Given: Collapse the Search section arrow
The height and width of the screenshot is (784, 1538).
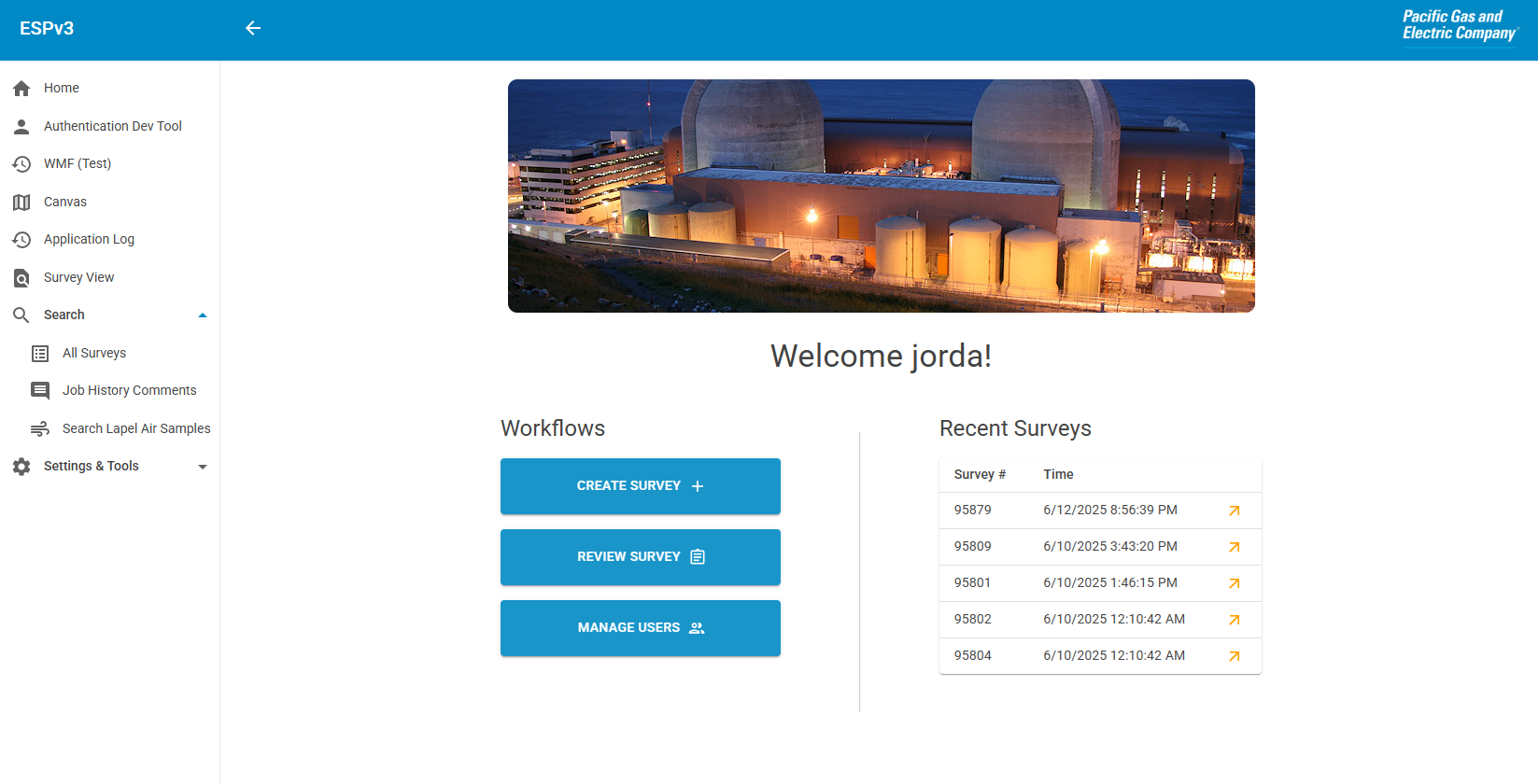Looking at the screenshot, I should (x=203, y=315).
